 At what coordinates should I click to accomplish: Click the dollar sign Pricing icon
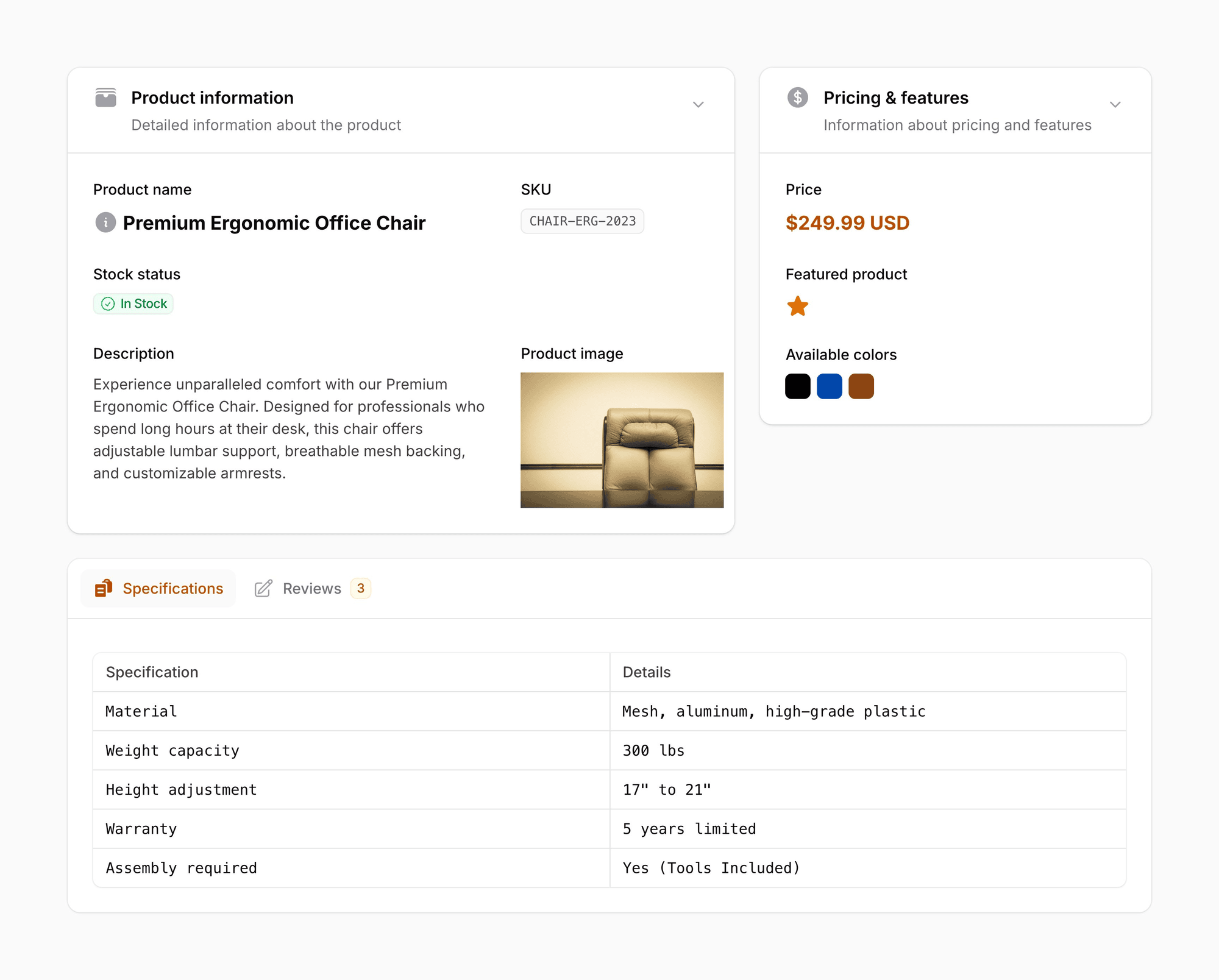point(797,98)
